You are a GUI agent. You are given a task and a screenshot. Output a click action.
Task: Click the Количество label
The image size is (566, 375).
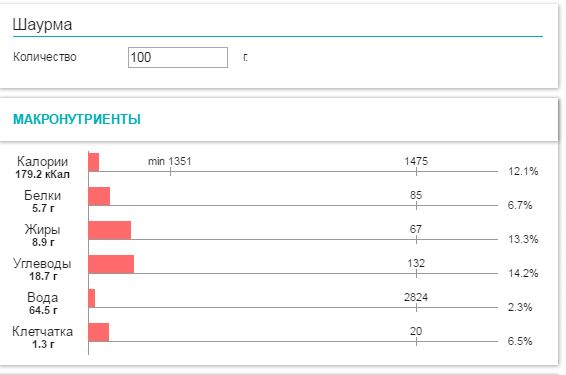45,57
